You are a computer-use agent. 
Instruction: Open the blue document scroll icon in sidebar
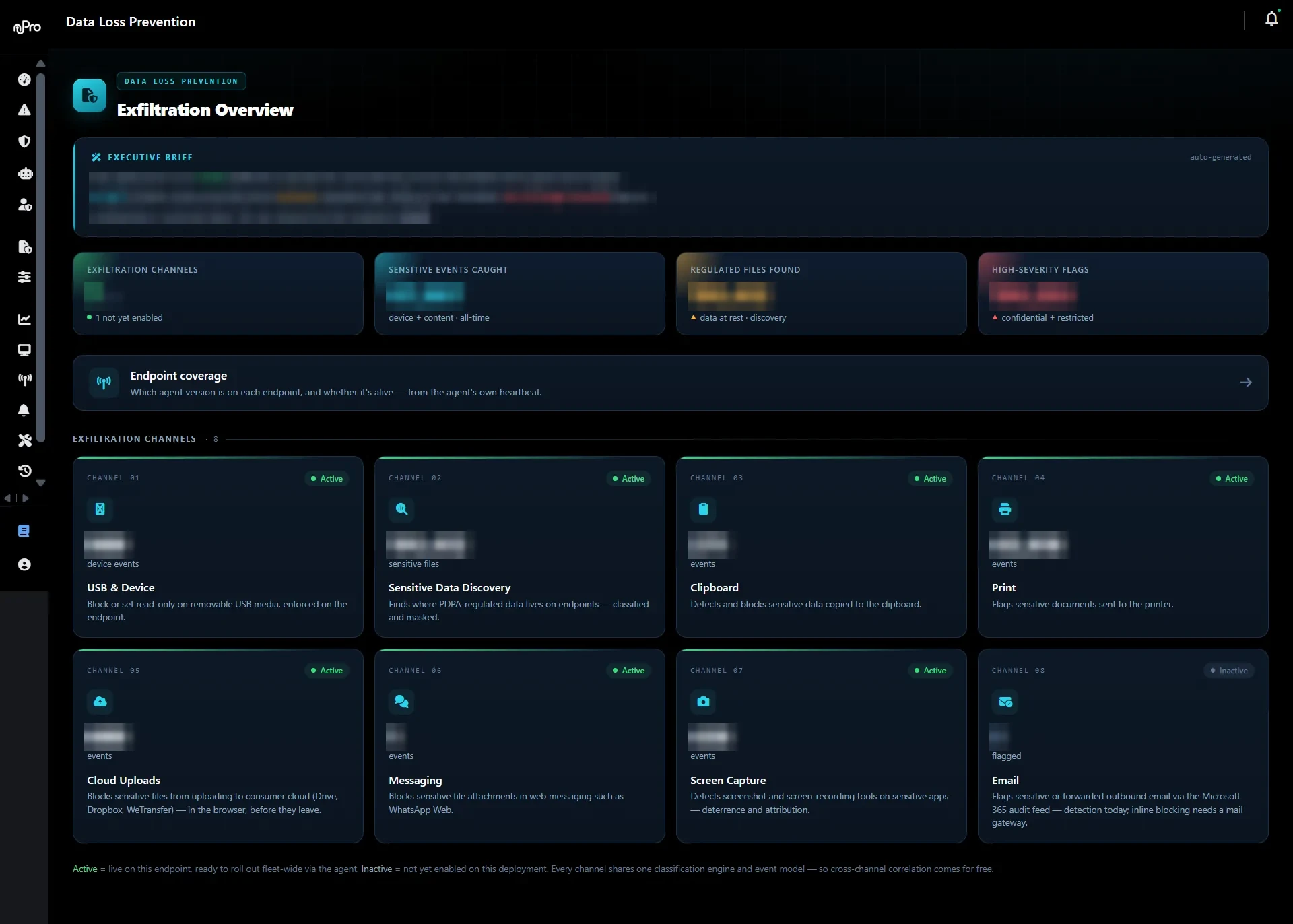24,531
